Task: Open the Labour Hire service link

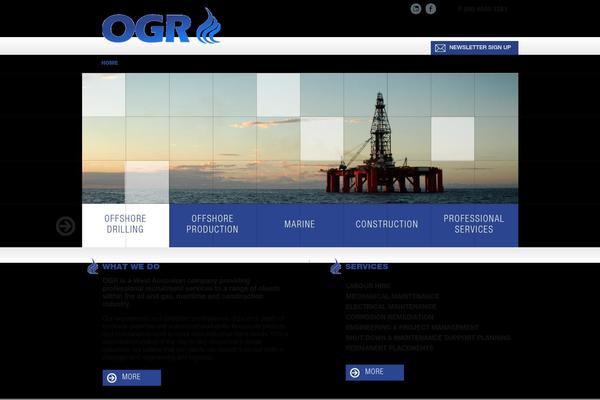Action: [368, 286]
